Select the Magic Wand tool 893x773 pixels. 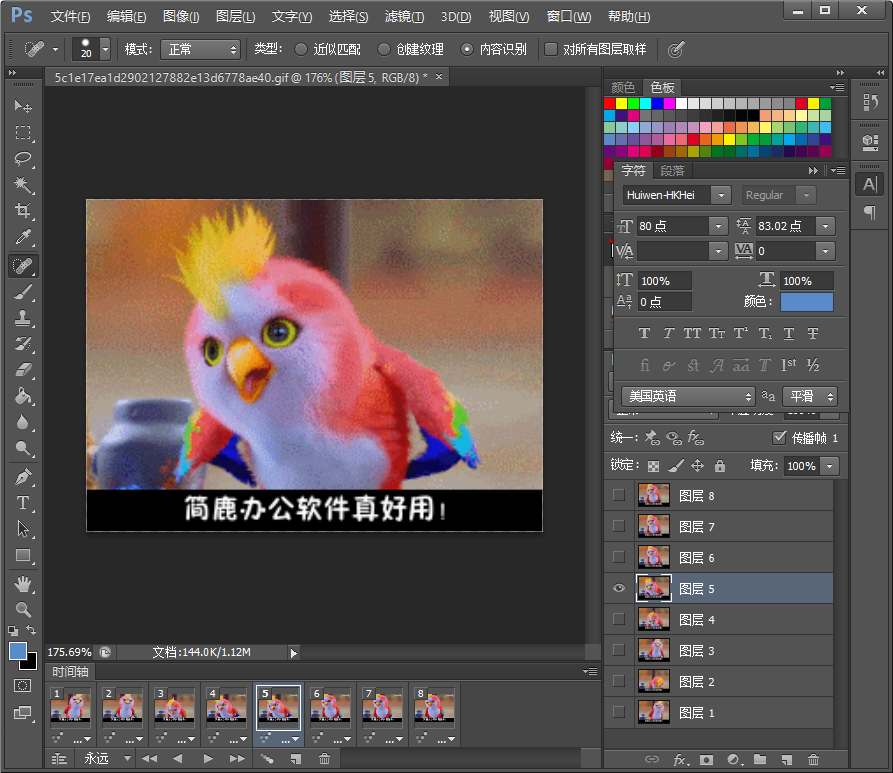[23, 185]
